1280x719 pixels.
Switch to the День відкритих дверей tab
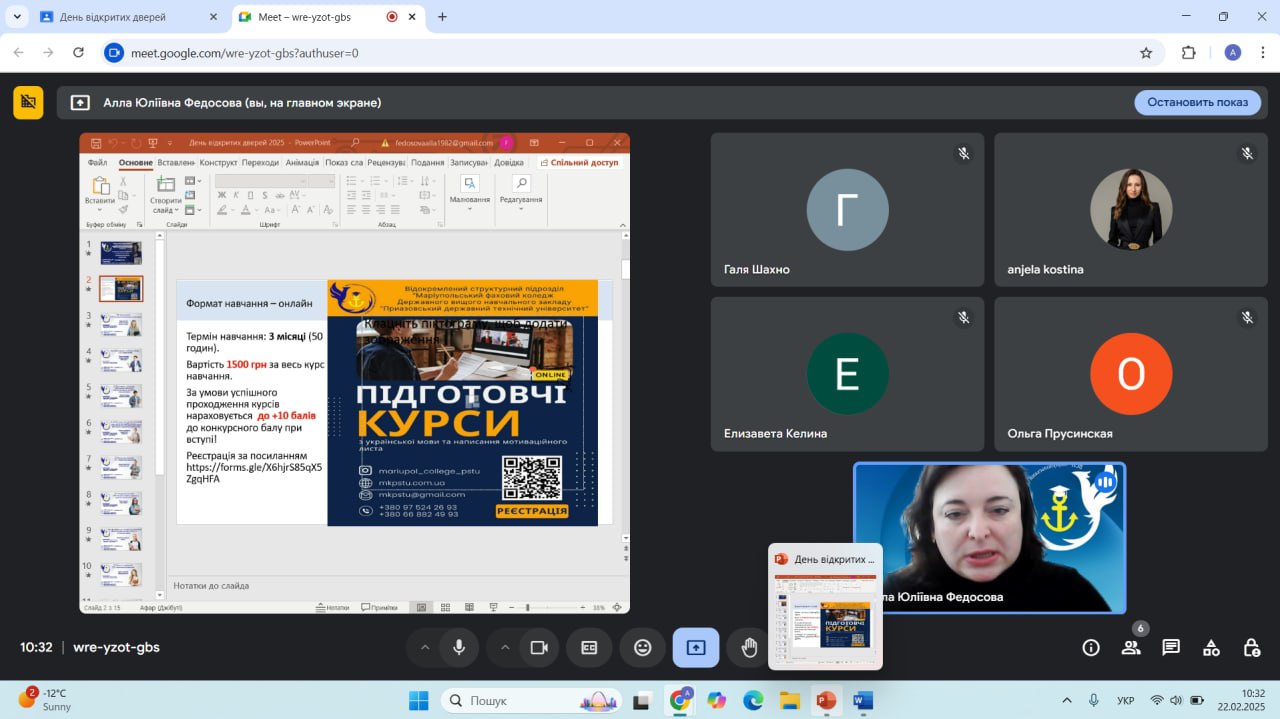coord(112,17)
